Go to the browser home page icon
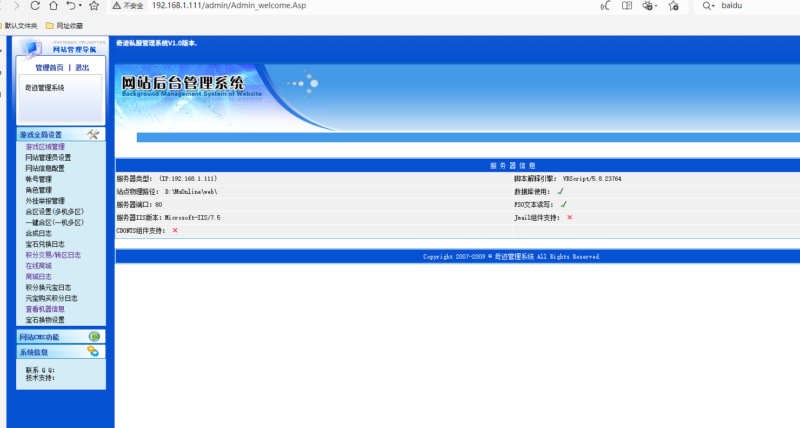The width and height of the screenshot is (800, 428). (x=54, y=6)
